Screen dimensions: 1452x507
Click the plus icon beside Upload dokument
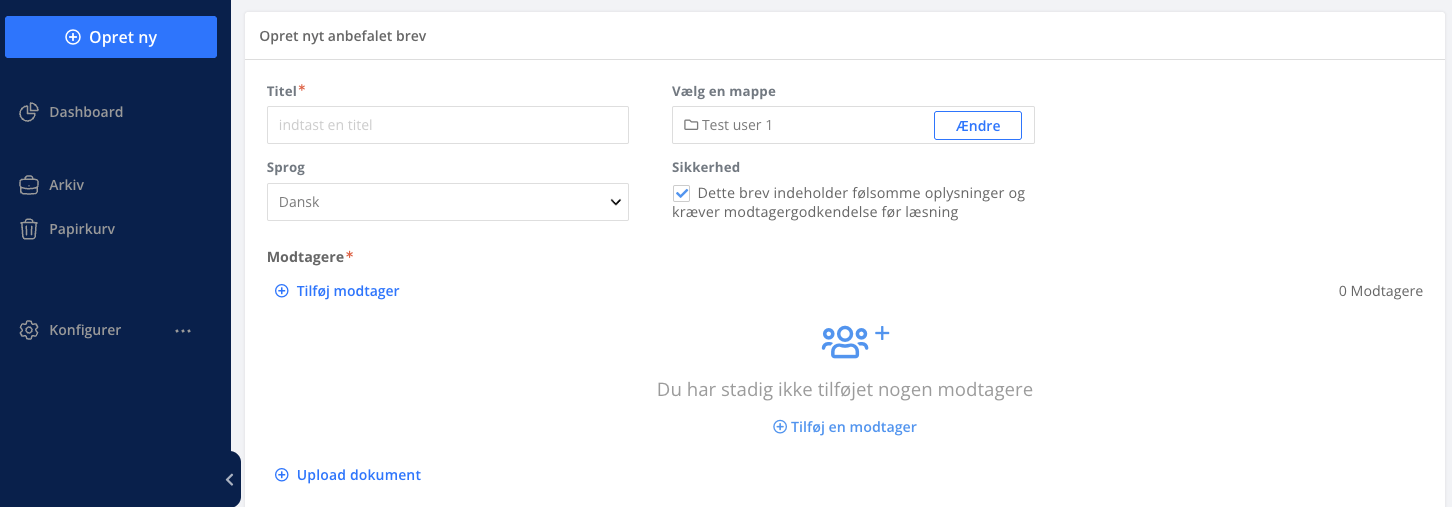[x=282, y=475]
